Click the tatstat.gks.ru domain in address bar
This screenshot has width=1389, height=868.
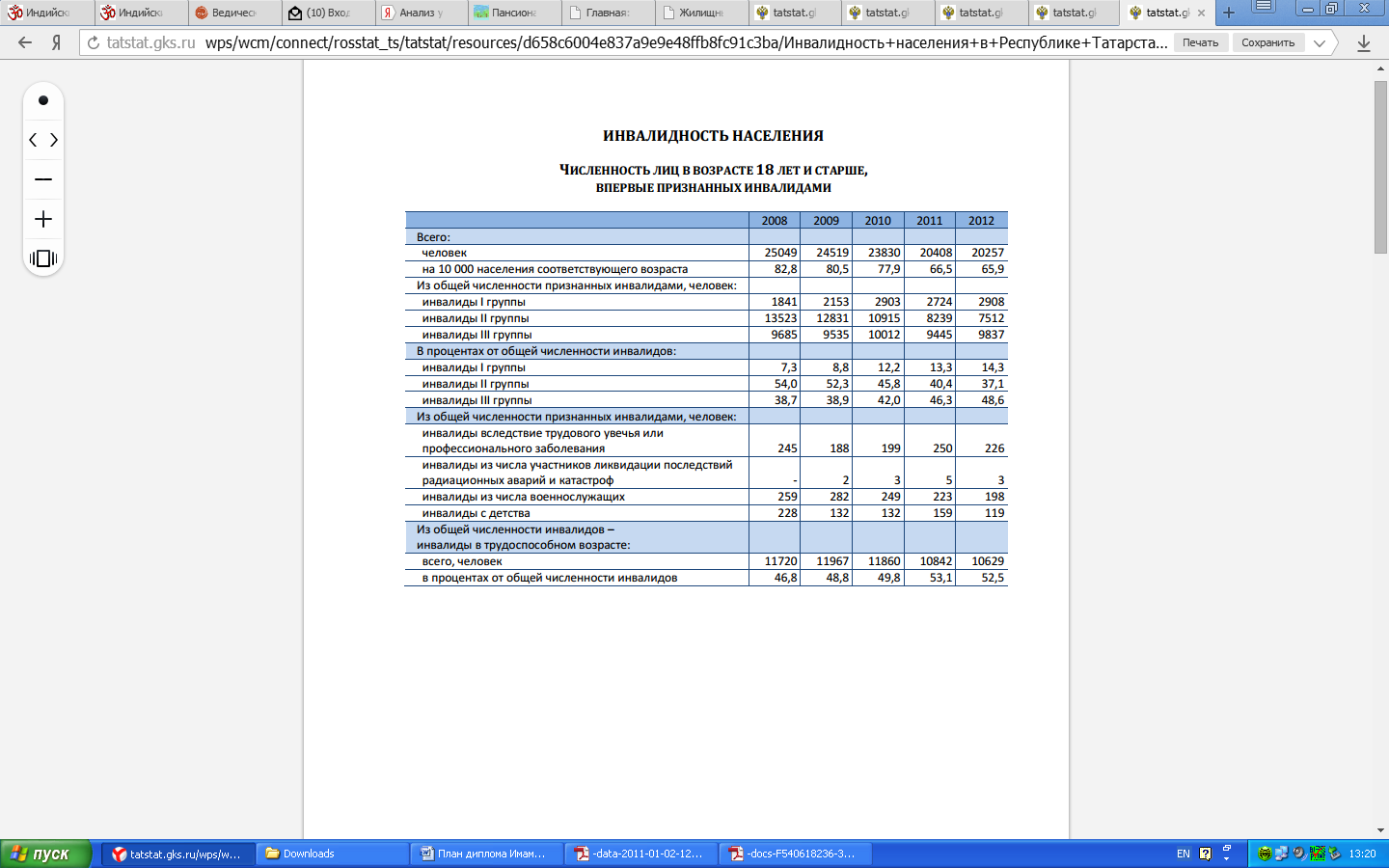click(151, 42)
